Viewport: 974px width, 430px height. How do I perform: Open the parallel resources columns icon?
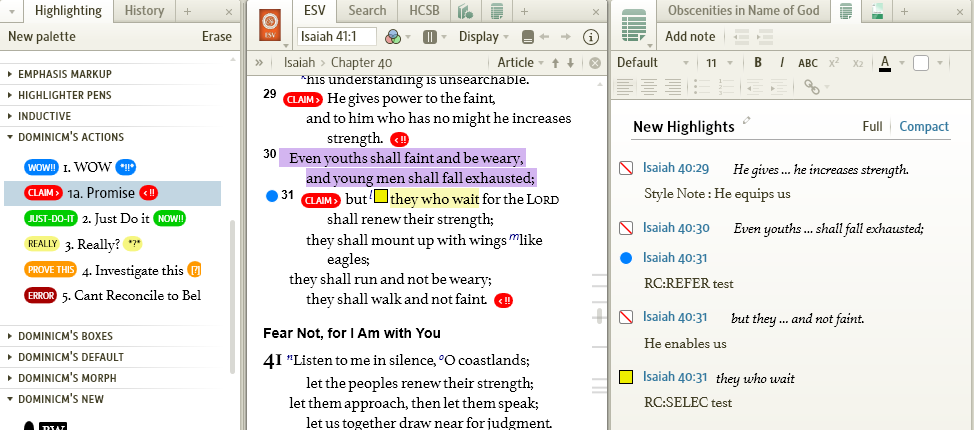click(429, 37)
